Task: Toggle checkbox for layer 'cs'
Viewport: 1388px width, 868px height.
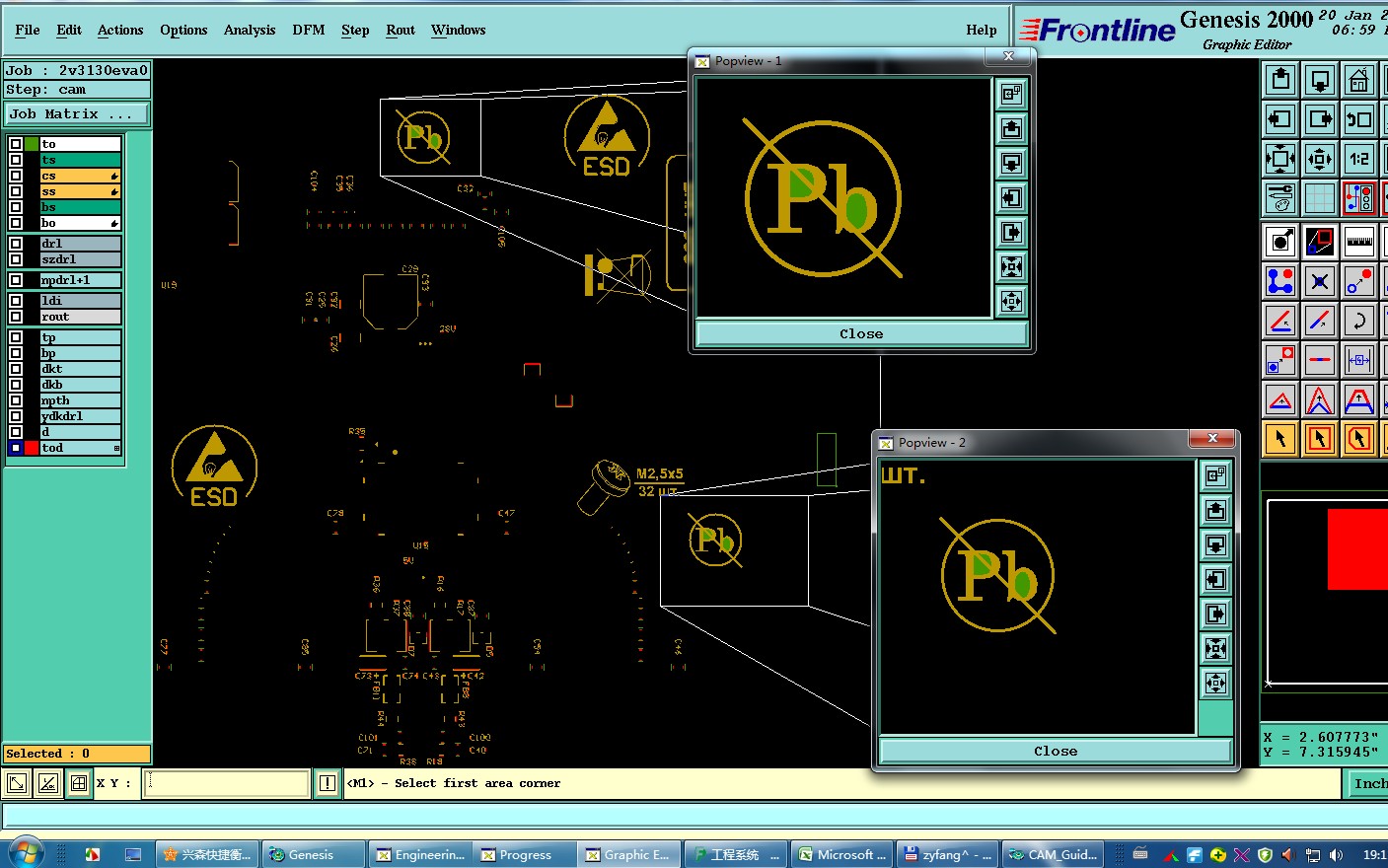Action: point(16,176)
